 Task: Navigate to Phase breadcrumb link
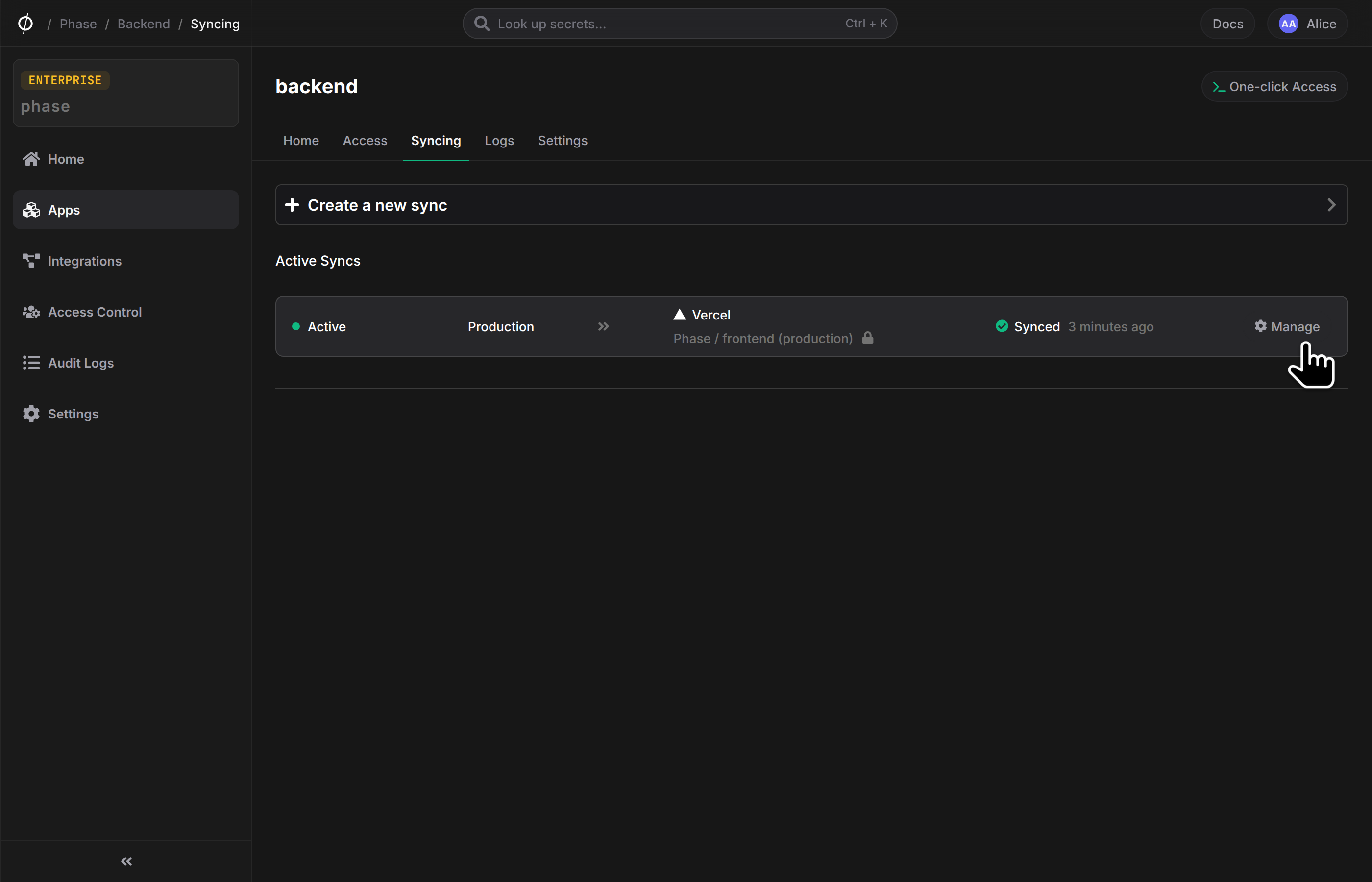click(78, 24)
